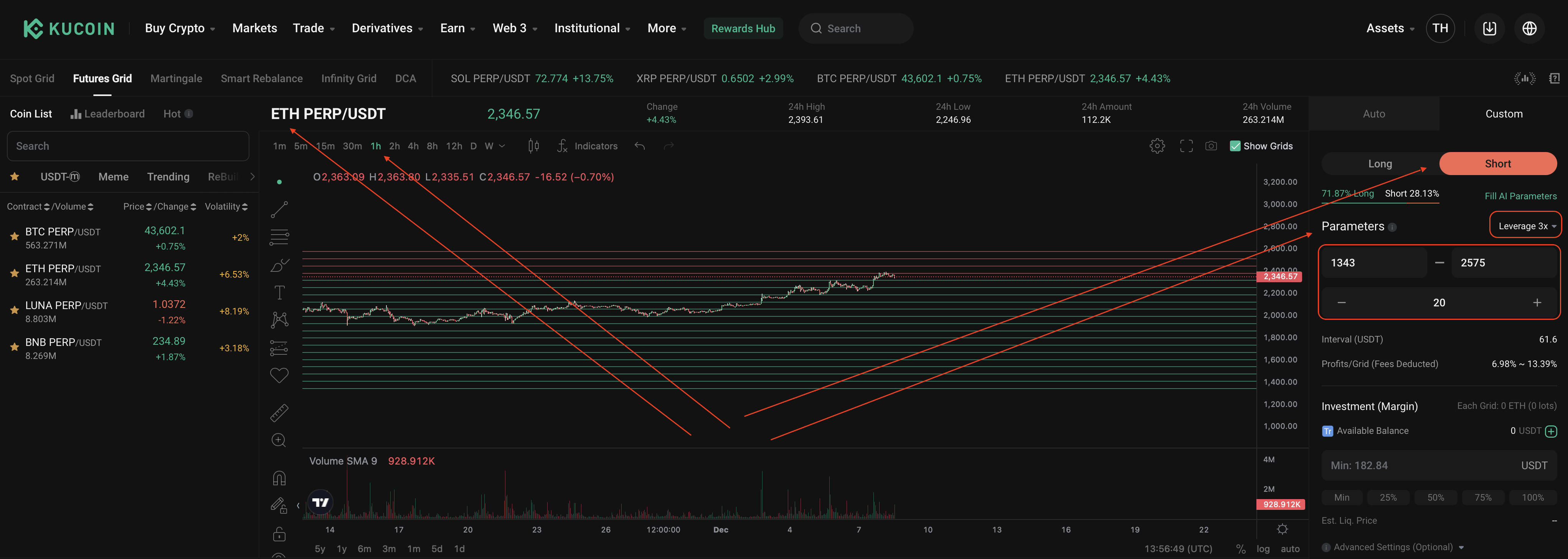The image size is (1568, 559).
Task: Set investment to 50% button
Action: click(x=1435, y=498)
